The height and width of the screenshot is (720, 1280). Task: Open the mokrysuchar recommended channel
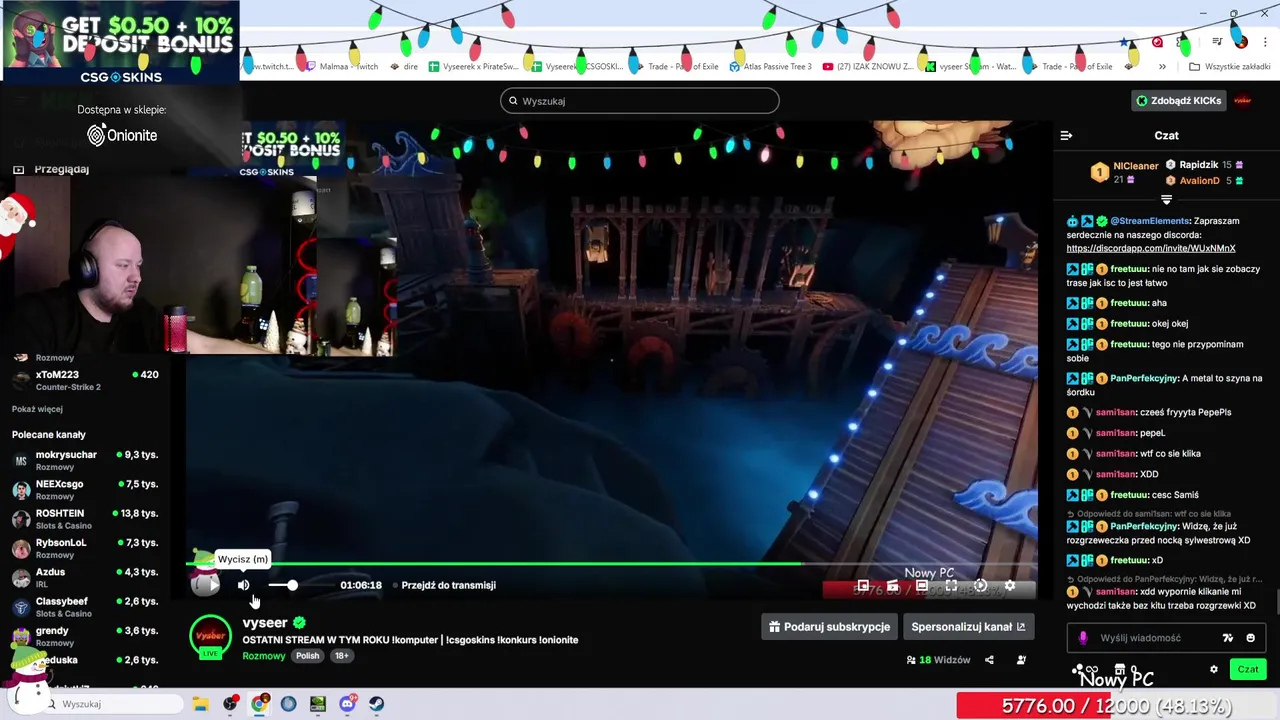point(85,460)
